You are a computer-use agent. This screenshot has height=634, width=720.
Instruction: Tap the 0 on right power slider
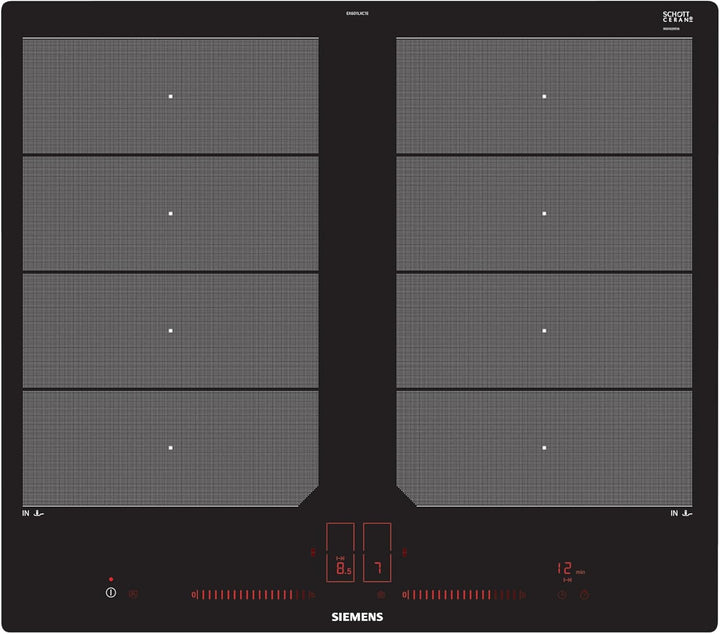click(x=407, y=595)
